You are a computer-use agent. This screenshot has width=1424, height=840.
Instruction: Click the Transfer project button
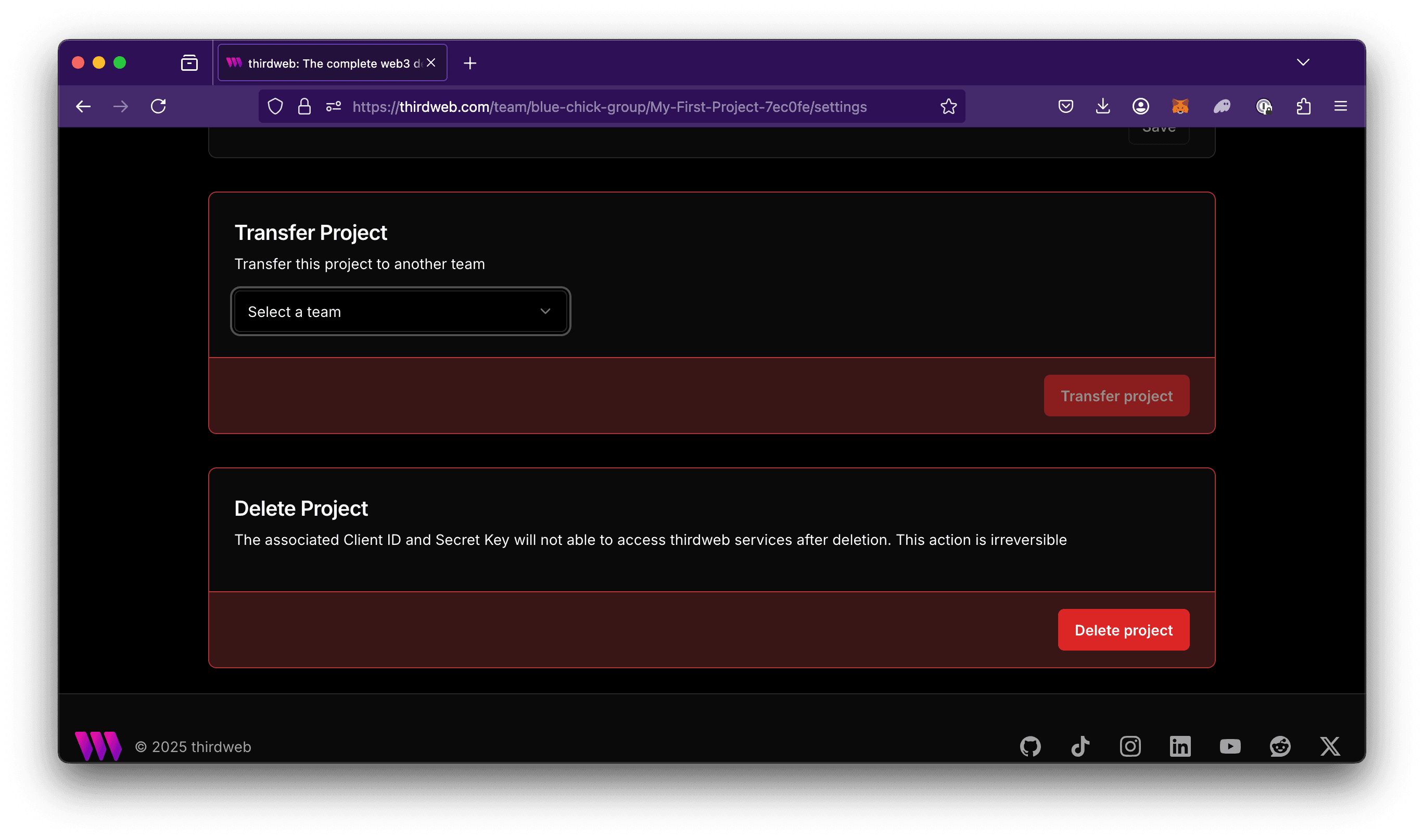1117,395
